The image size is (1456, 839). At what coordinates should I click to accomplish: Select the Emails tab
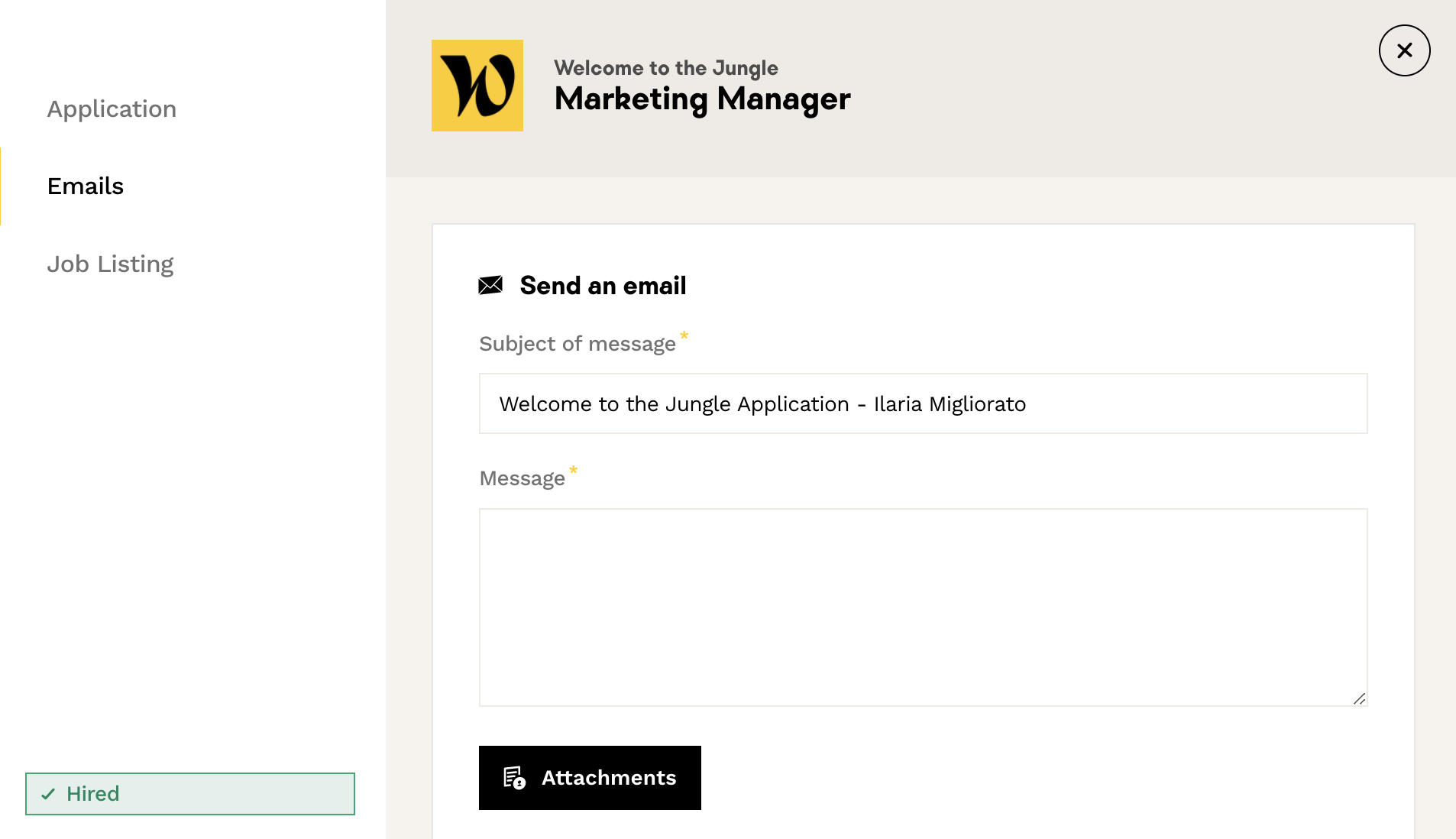(86, 186)
